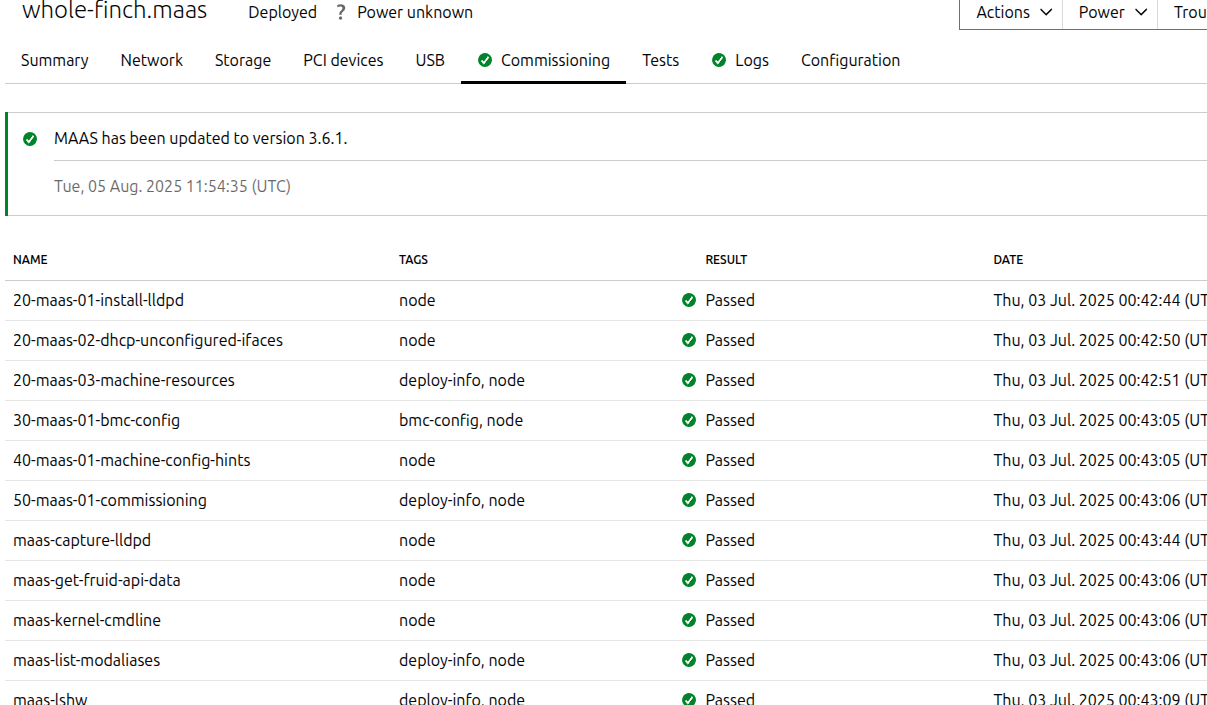This screenshot has height=705, width=1207.
Task: Open the PCI devices tab
Action: [x=343, y=60]
